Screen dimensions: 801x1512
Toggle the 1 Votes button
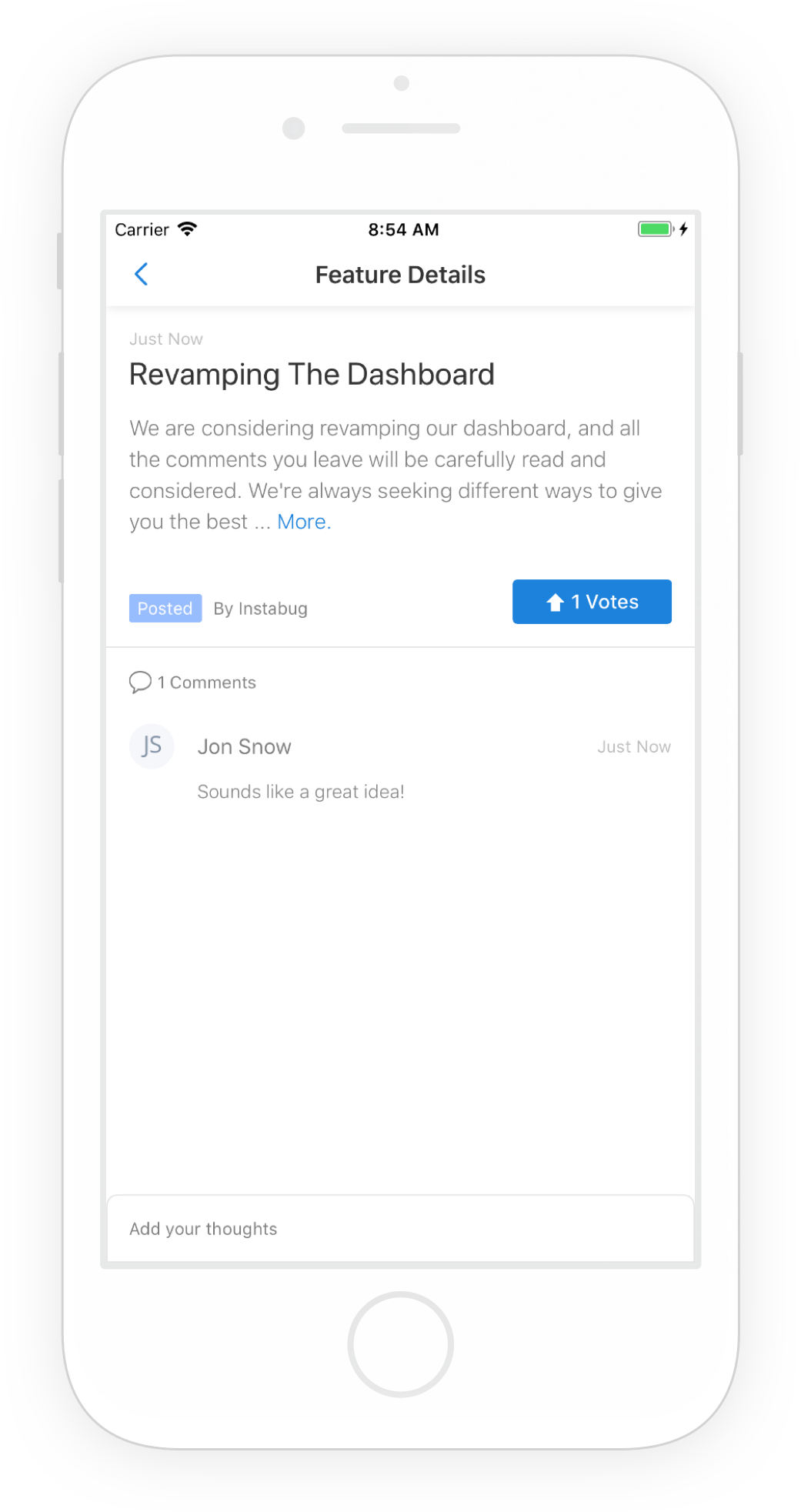pyautogui.click(x=592, y=602)
